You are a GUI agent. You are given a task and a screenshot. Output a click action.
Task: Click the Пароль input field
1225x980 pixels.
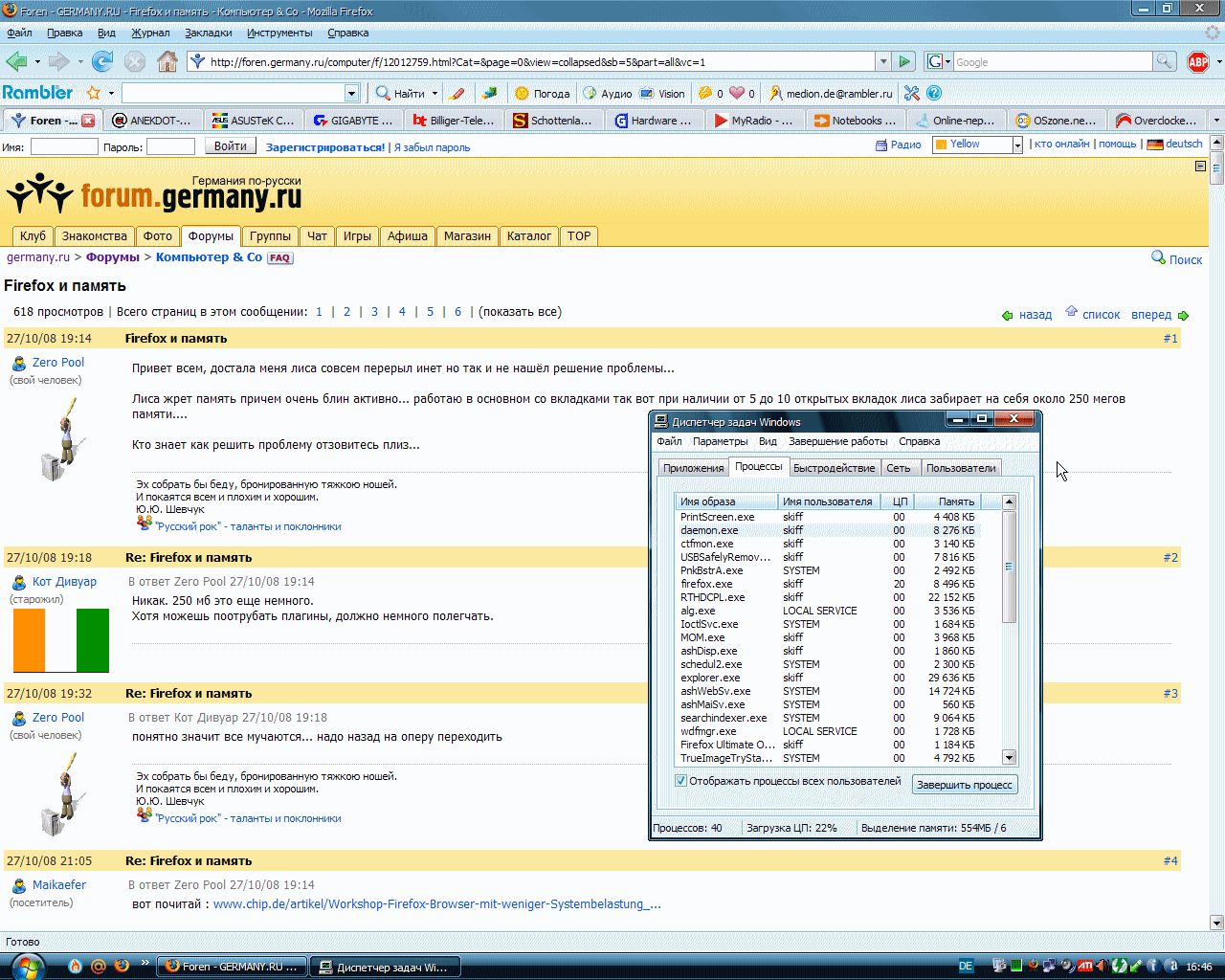[x=171, y=146]
